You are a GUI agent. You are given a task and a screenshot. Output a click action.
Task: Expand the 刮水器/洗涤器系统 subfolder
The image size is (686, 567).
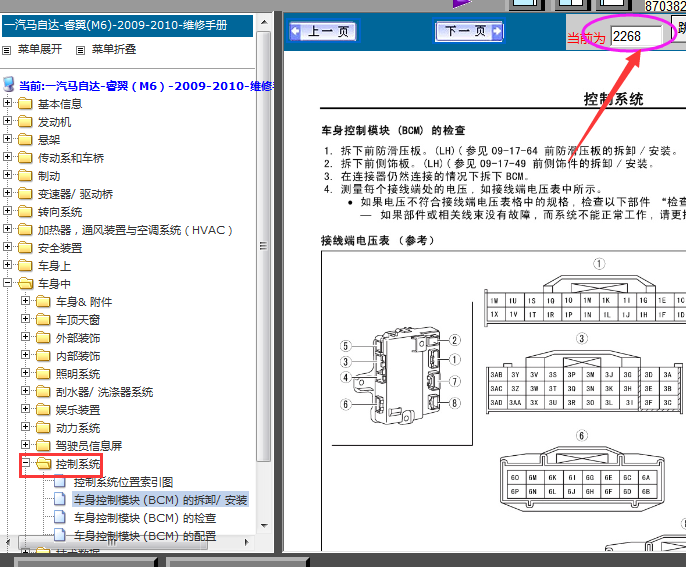tap(25, 391)
